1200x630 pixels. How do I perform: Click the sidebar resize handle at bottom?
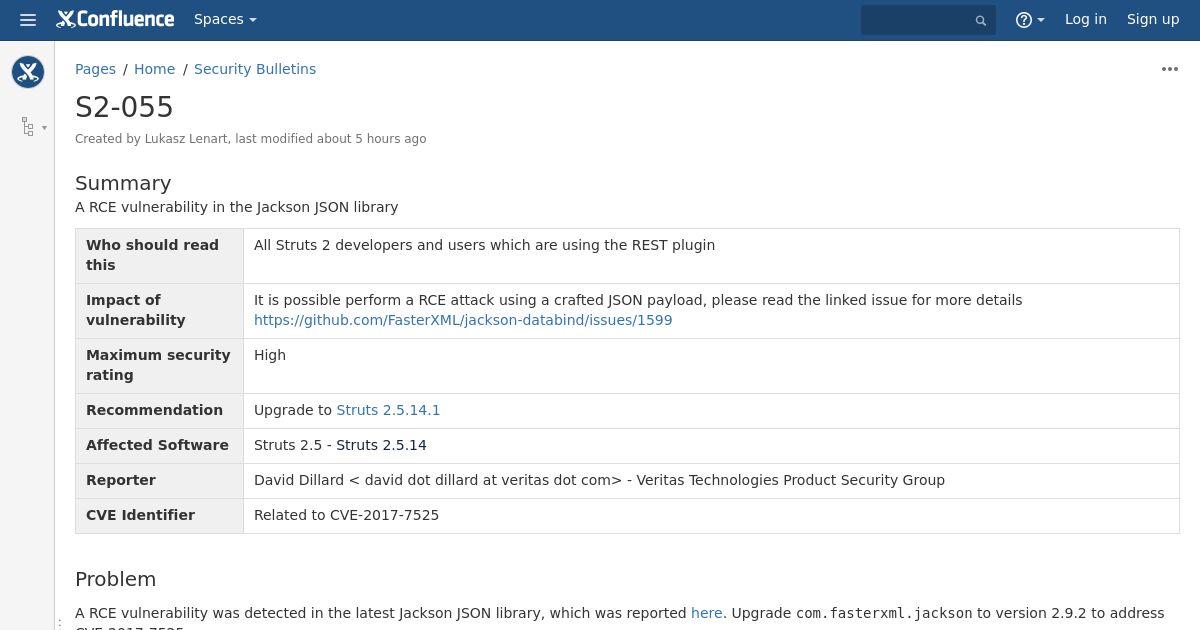tap(59, 623)
